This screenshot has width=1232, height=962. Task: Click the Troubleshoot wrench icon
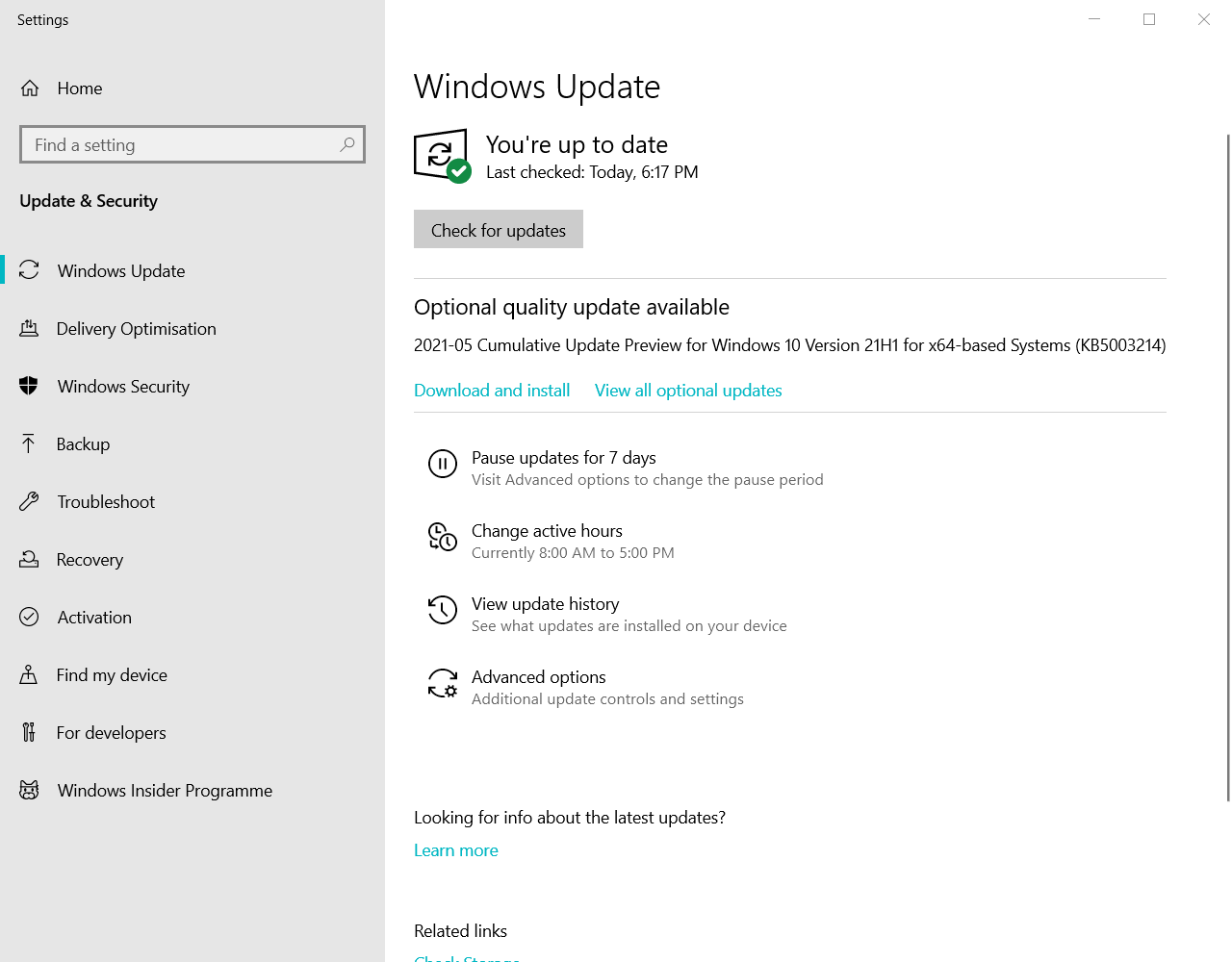pos(29,501)
